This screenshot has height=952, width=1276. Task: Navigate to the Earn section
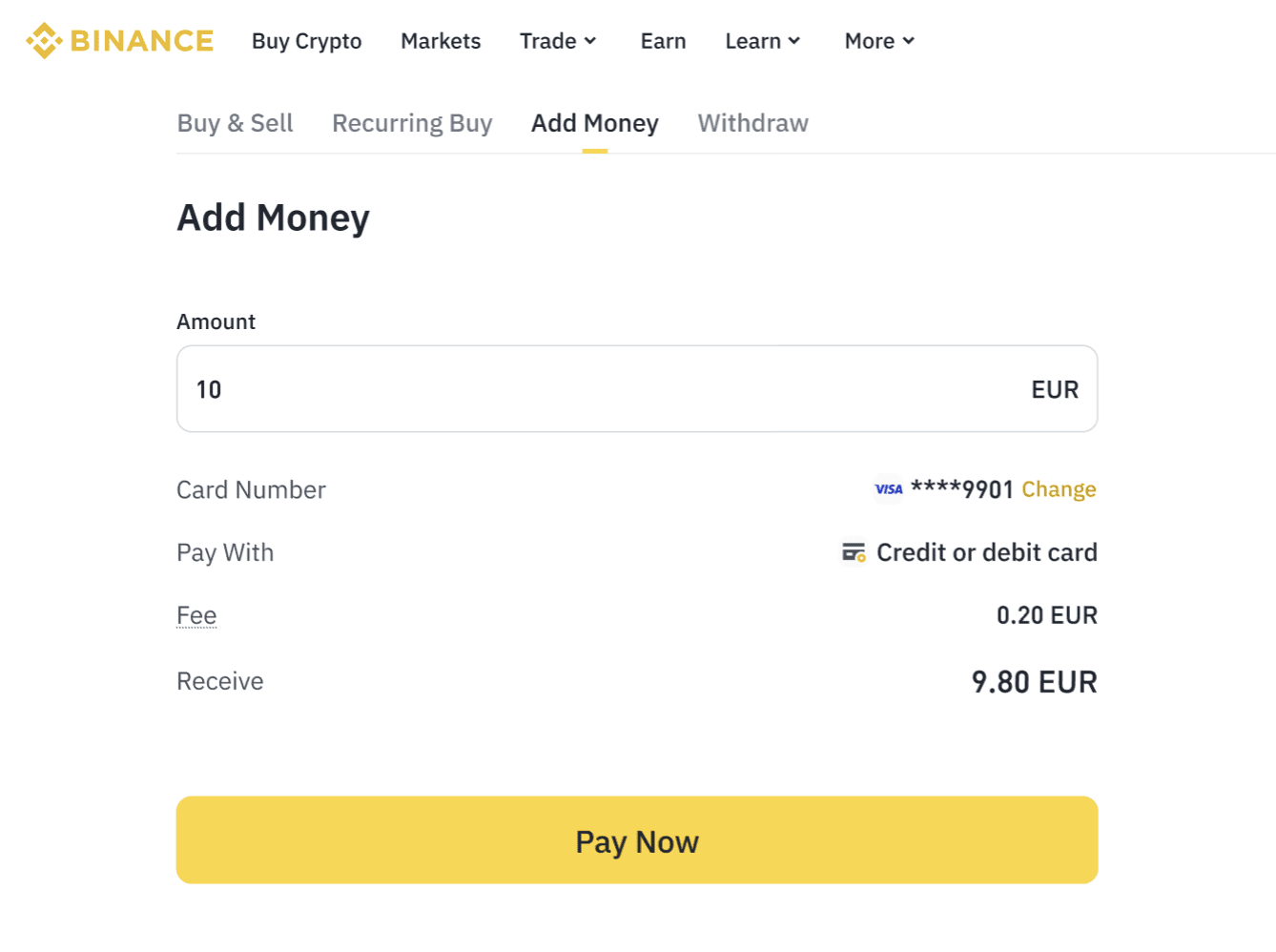[x=663, y=41]
